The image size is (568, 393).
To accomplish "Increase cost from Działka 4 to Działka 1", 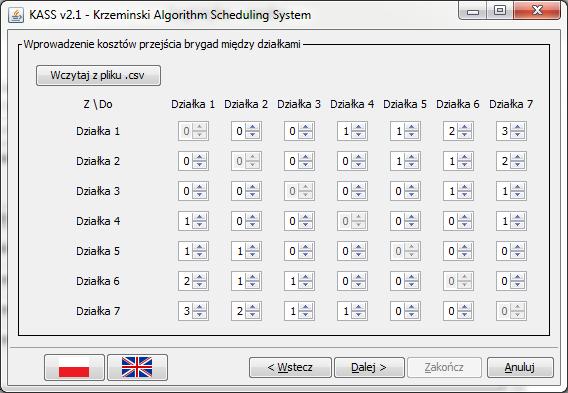I will pyautogui.click(x=200, y=217).
